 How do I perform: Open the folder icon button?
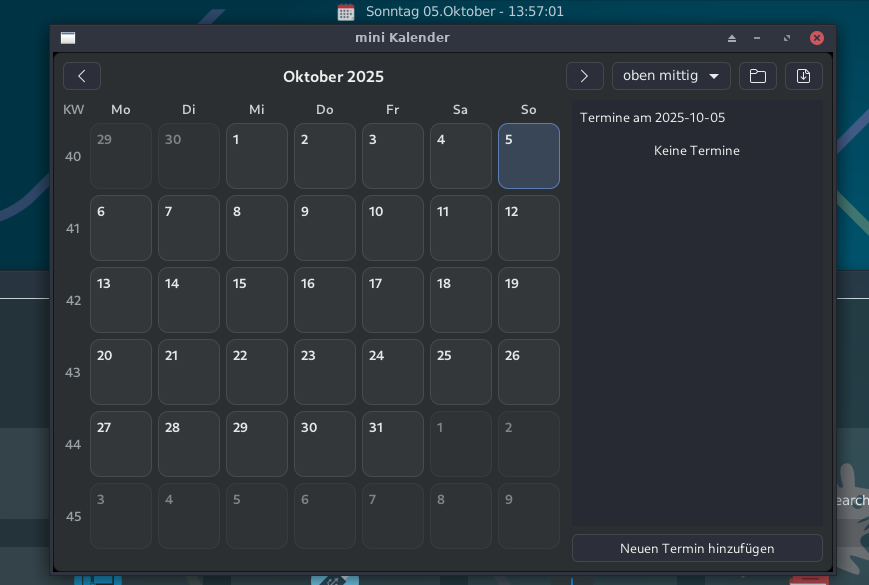pos(757,76)
